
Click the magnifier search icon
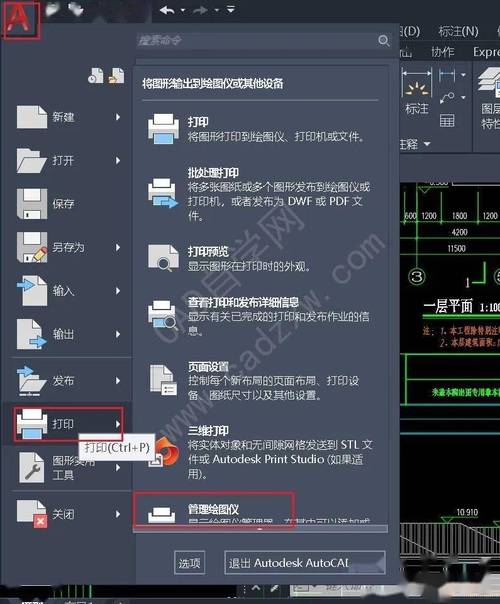384,40
